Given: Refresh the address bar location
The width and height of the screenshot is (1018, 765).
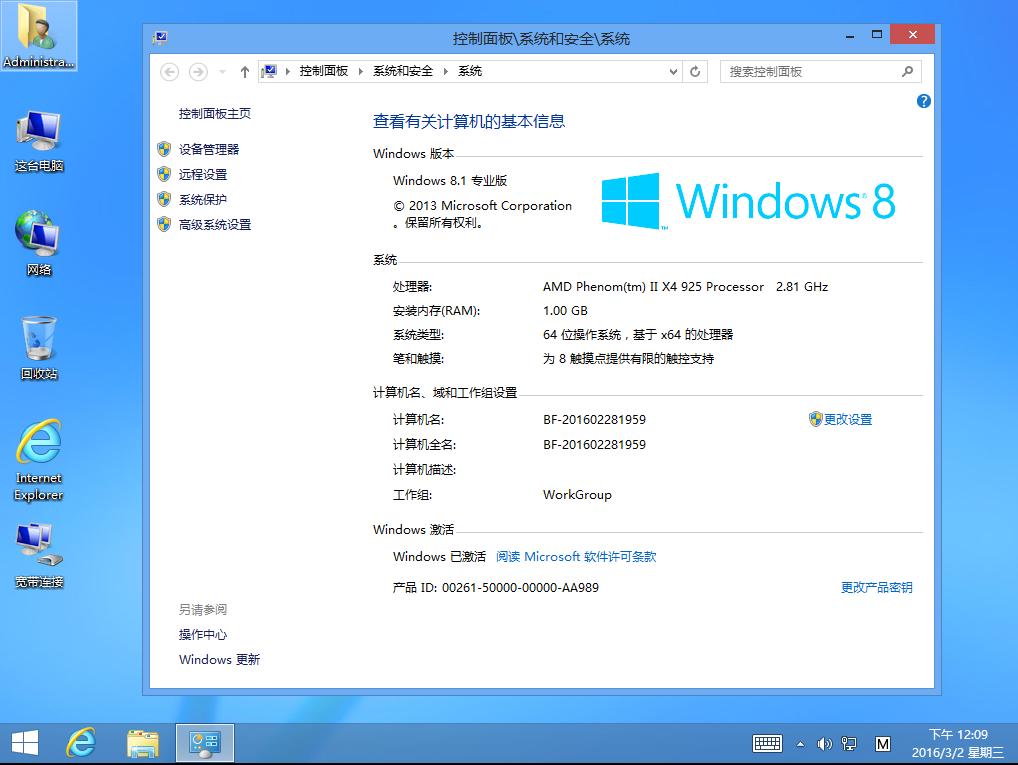Looking at the screenshot, I should tap(695, 71).
